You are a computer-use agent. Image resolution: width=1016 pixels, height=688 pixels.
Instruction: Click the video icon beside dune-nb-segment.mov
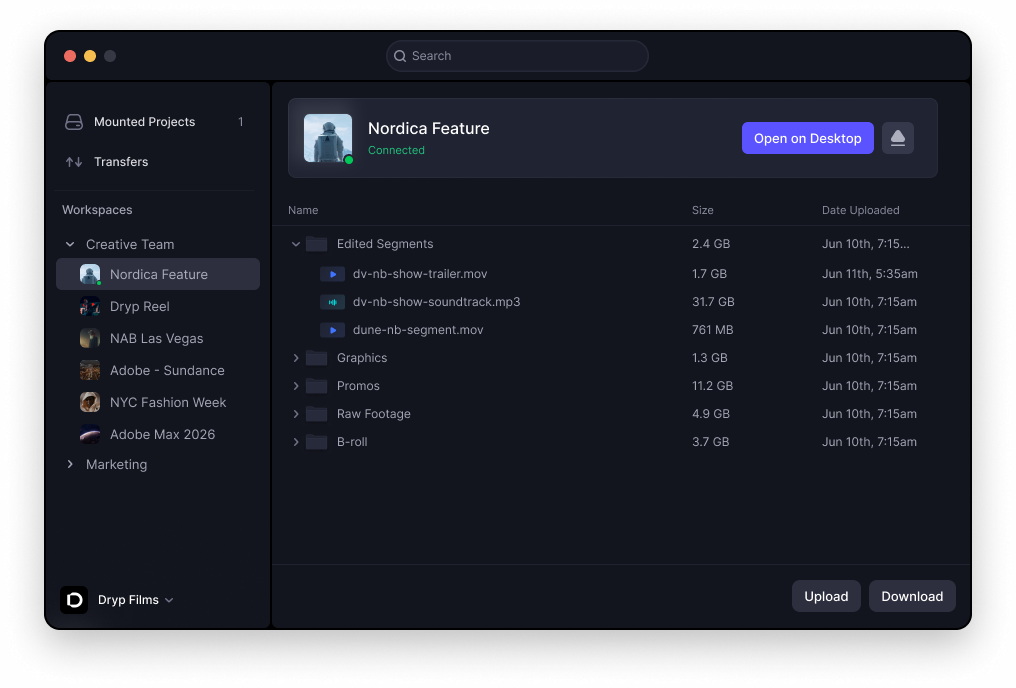click(332, 330)
